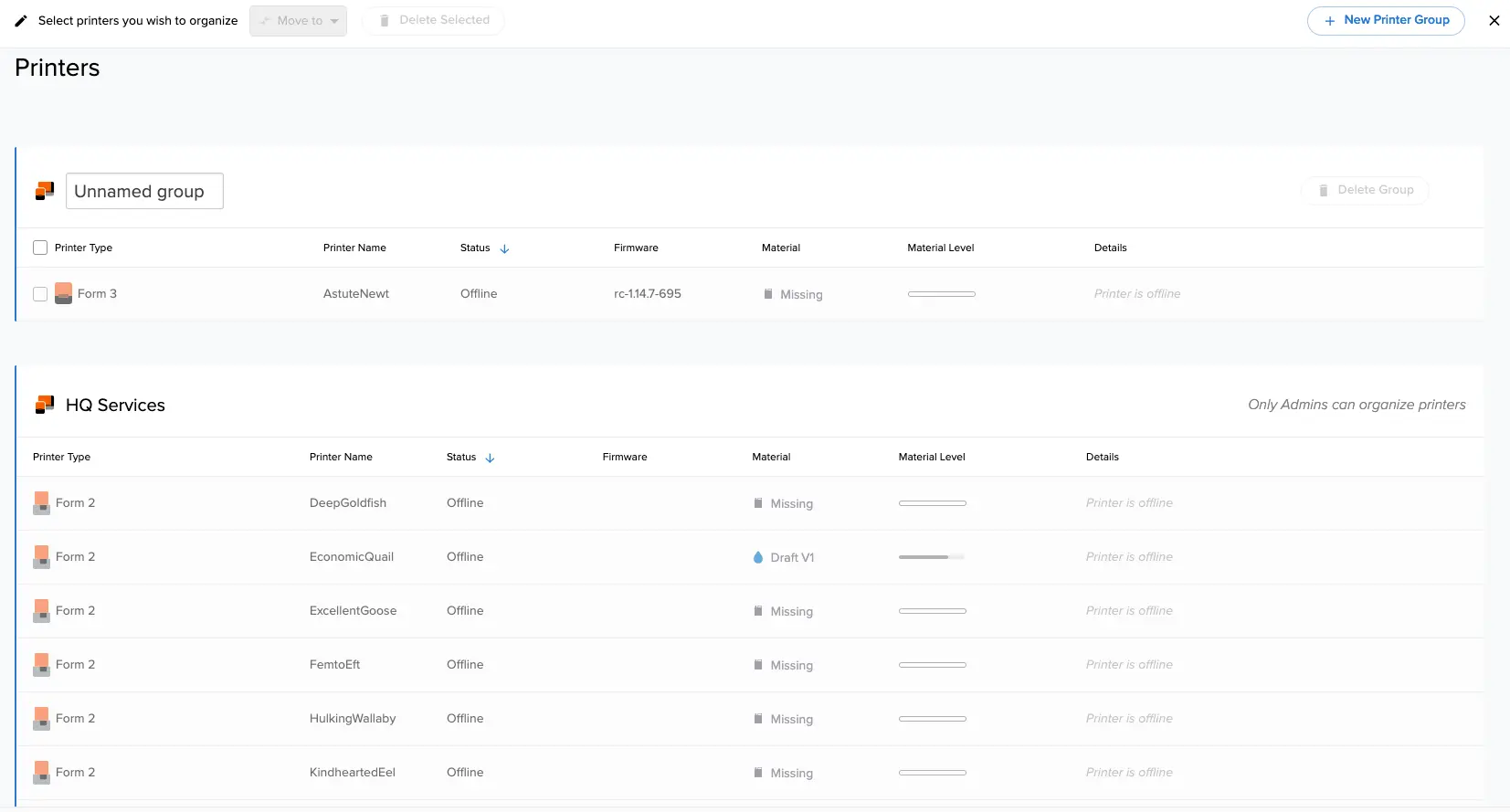The width and height of the screenshot is (1510, 812).
Task: Create a New Printer Group
Action: [x=1386, y=20]
